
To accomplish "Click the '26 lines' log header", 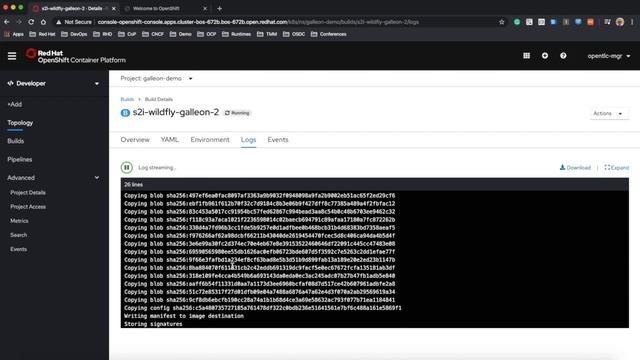I will click(x=133, y=184).
